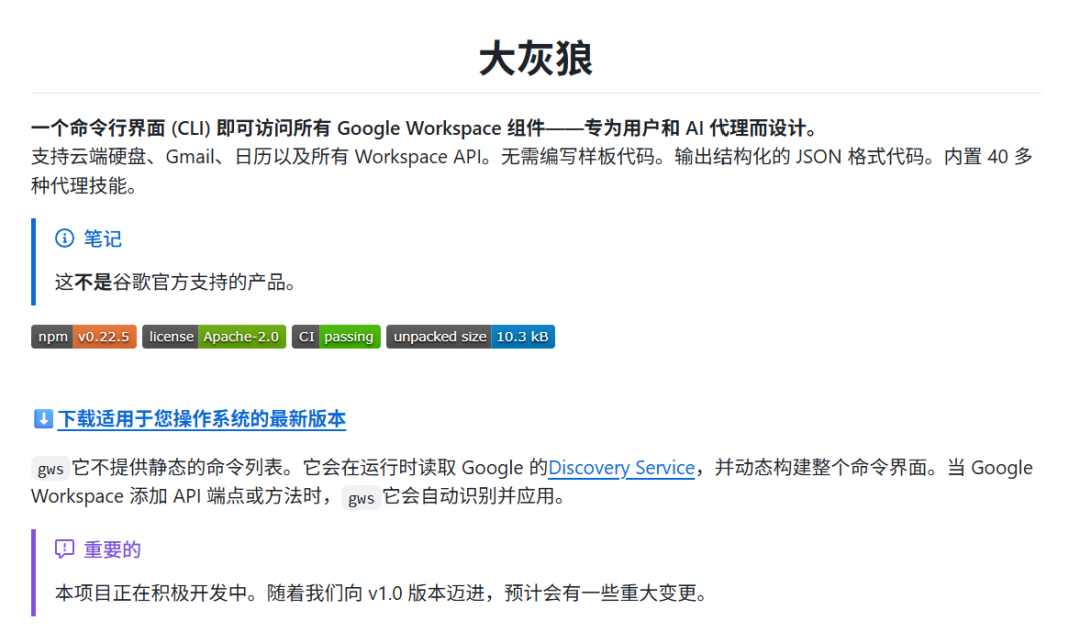This screenshot has height=632, width=1080.
Task: Click the text 种代理技能
Action: (x=83, y=186)
